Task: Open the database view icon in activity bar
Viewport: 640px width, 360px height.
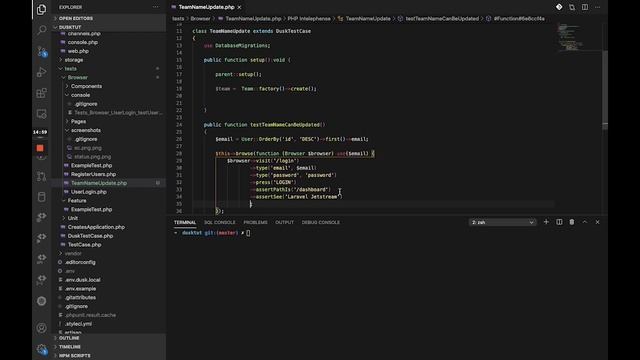Action: pos(41,197)
